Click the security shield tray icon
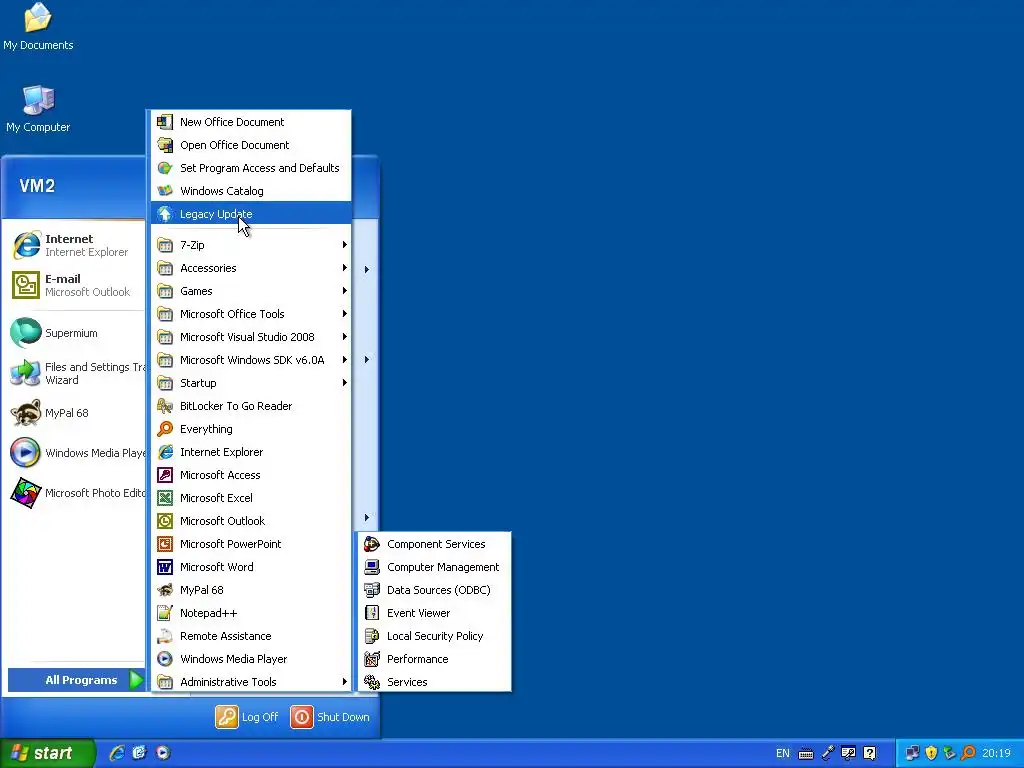Image resolution: width=1024 pixels, height=768 pixels. coord(931,753)
